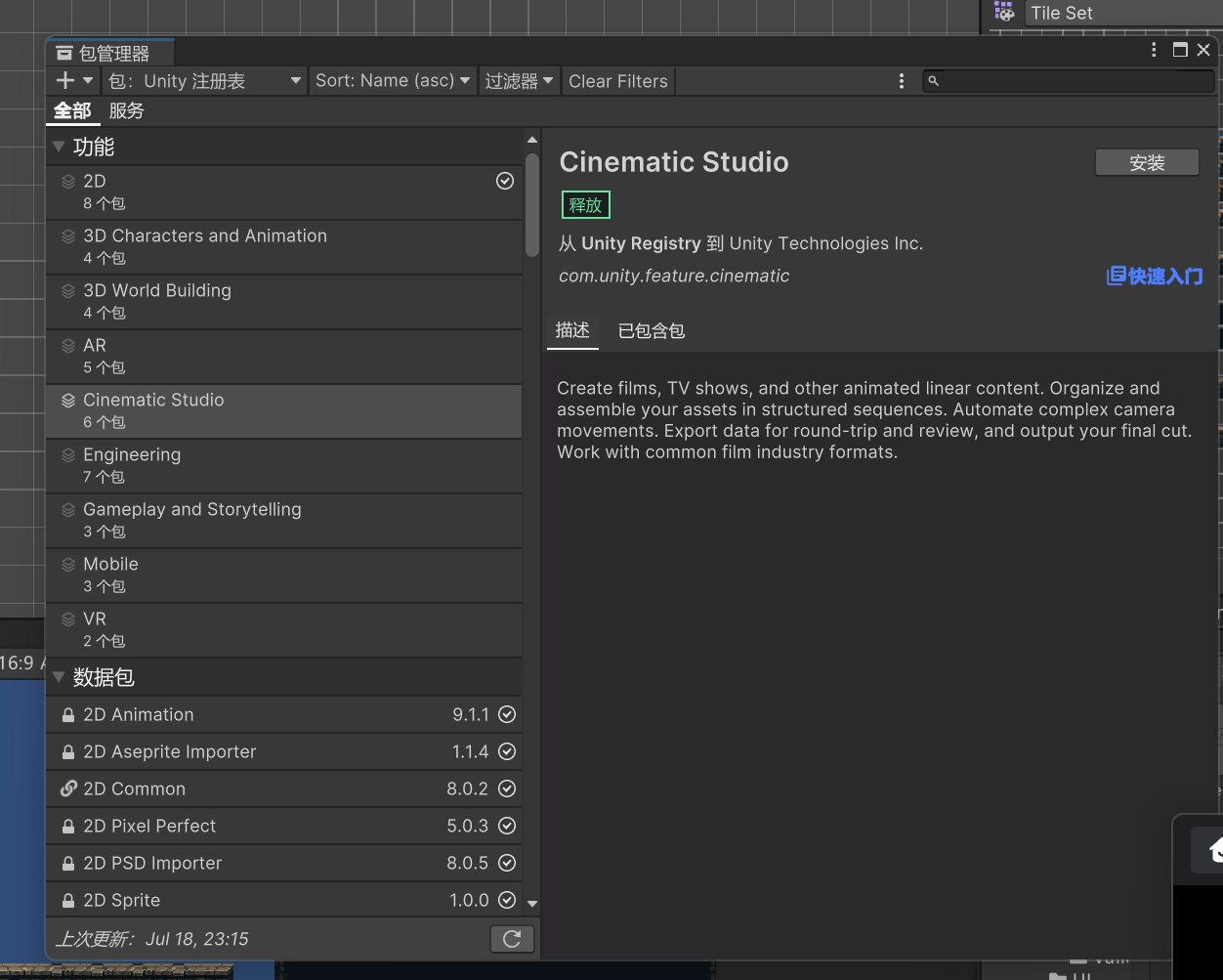Click the lock icon on 2D Pixel Perfect
1223x980 pixels.
pyautogui.click(x=68, y=827)
